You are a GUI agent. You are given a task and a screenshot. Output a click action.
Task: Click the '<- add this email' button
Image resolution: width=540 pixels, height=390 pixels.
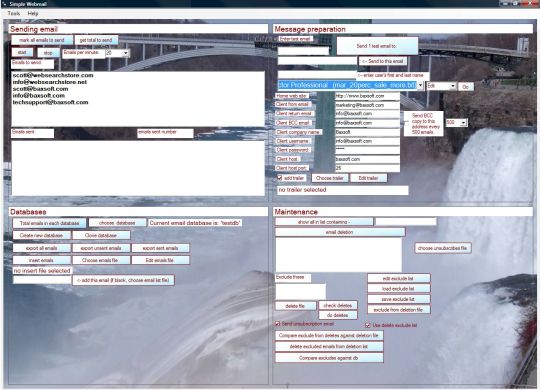coord(123,280)
